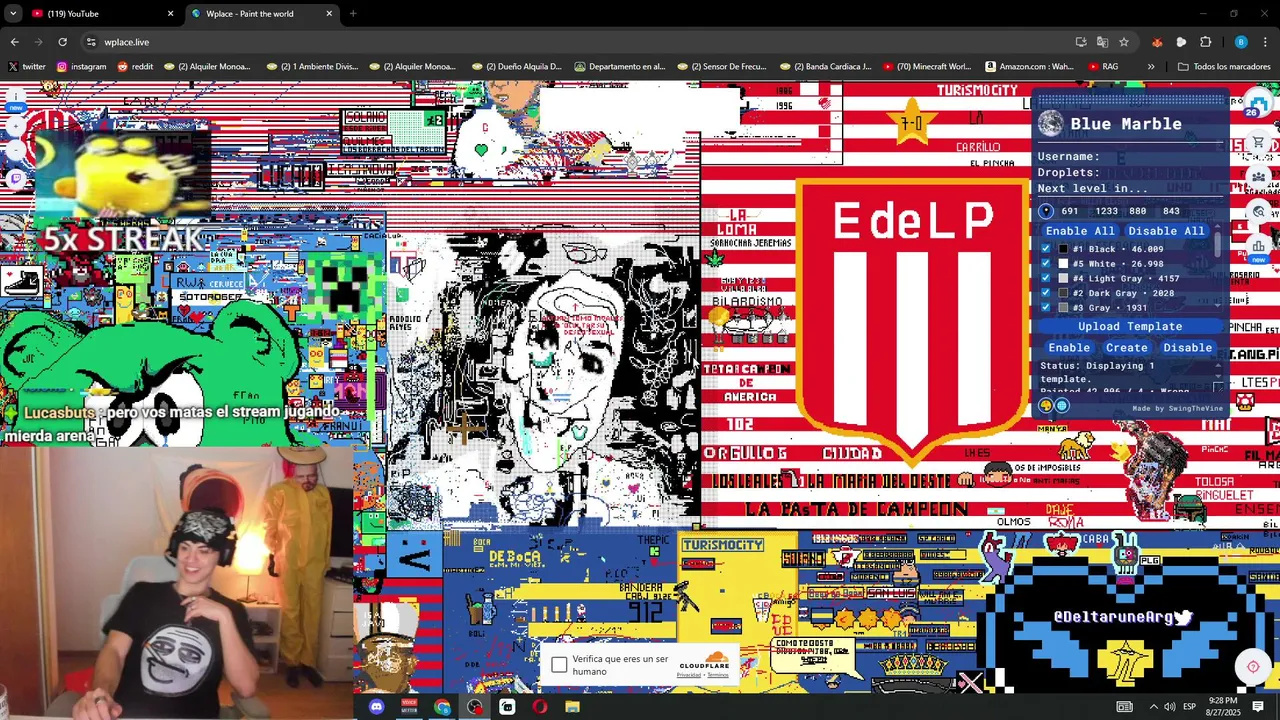Open the clock showing 9:28 PM
Viewport: 1280px width, 720px height.
tap(1222, 707)
